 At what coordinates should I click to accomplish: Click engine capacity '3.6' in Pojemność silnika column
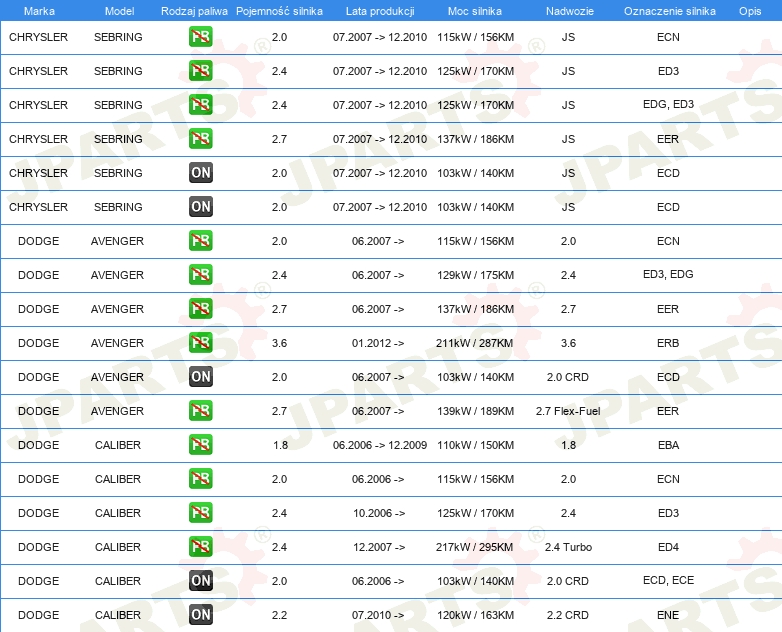(279, 343)
